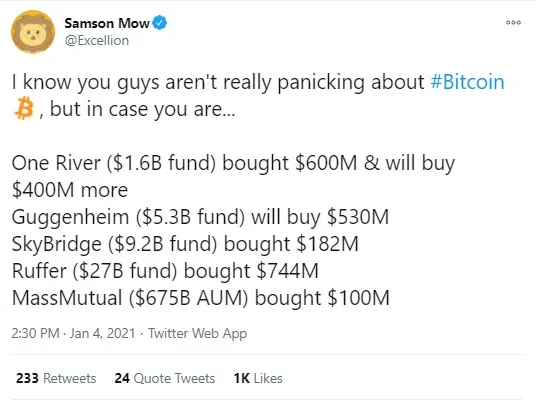Screen dimensions: 536x400
Task: Open Samson Mow's lion profile avatar
Action: 33,32
